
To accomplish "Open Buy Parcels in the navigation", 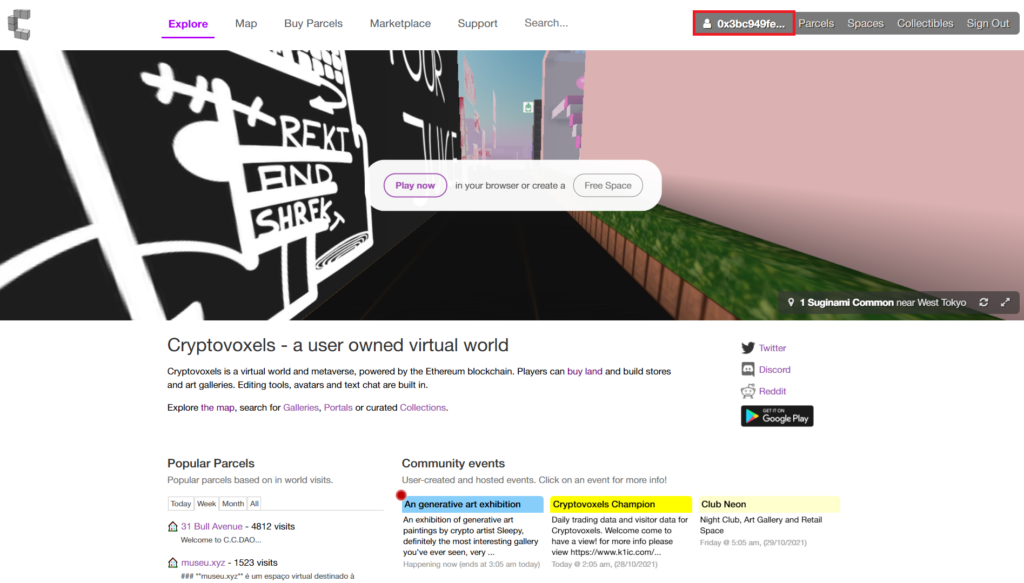I will (313, 24).
